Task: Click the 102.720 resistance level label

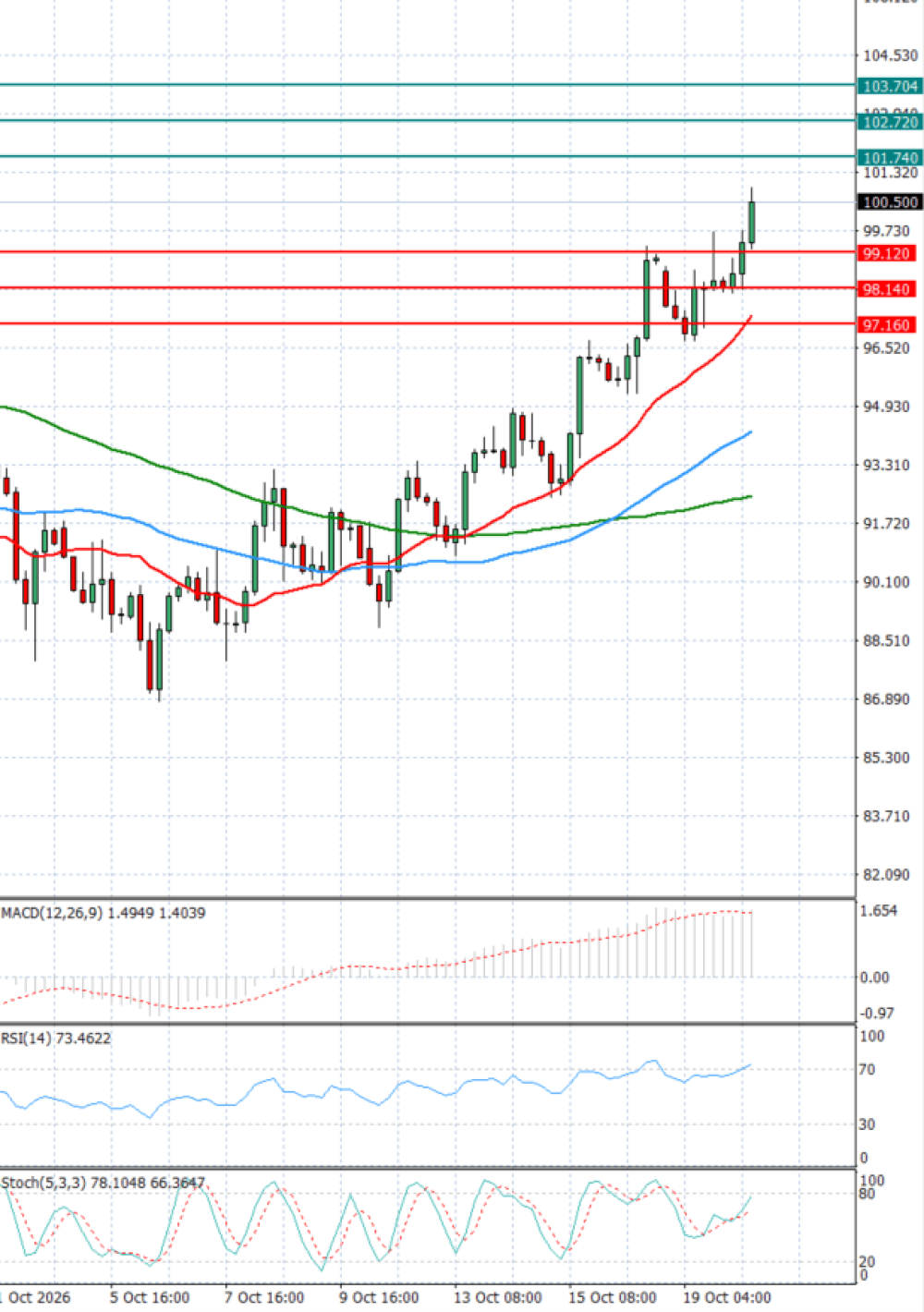Action: click(x=890, y=122)
